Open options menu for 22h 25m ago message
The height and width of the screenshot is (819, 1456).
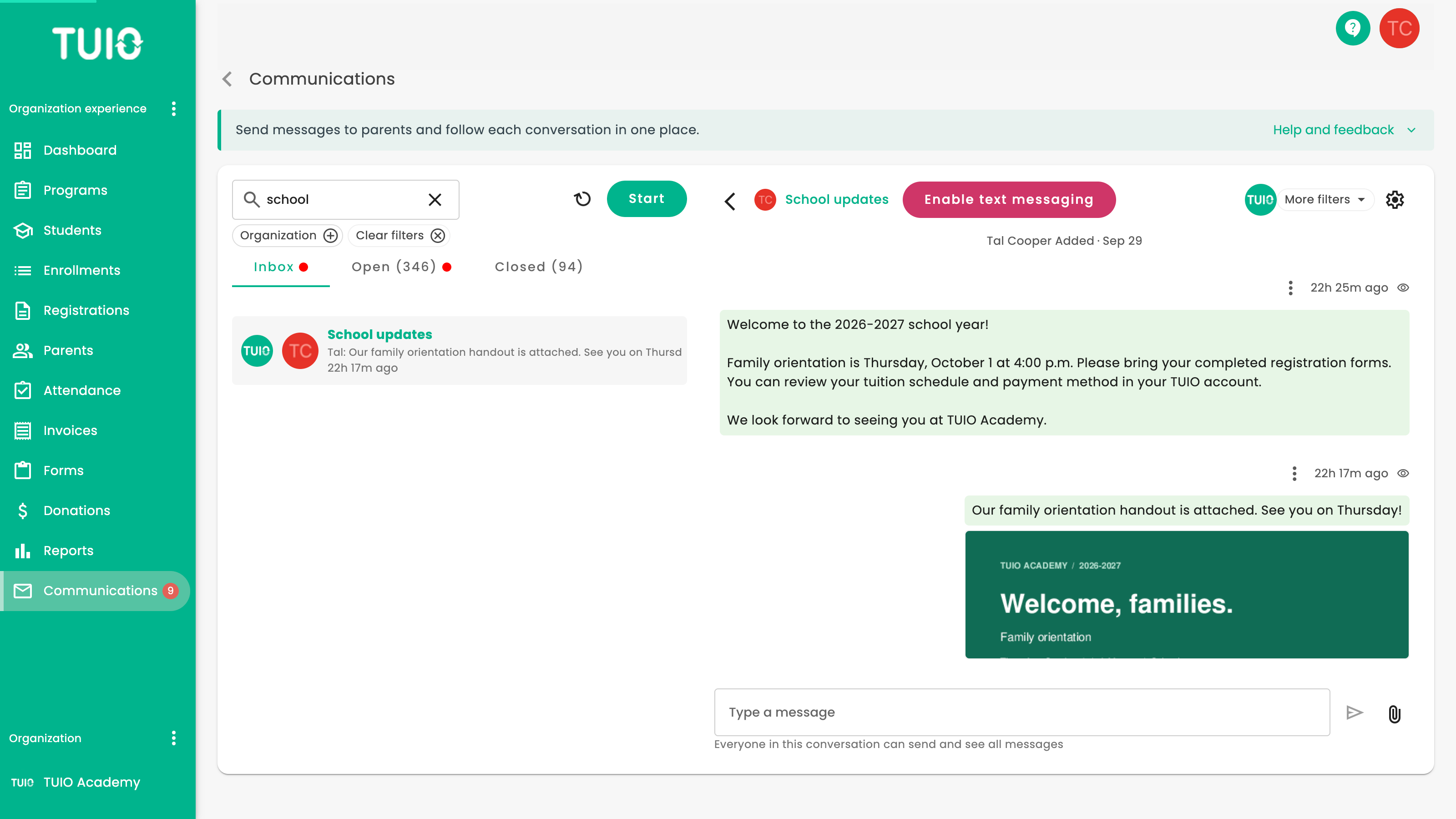coord(1290,288)
